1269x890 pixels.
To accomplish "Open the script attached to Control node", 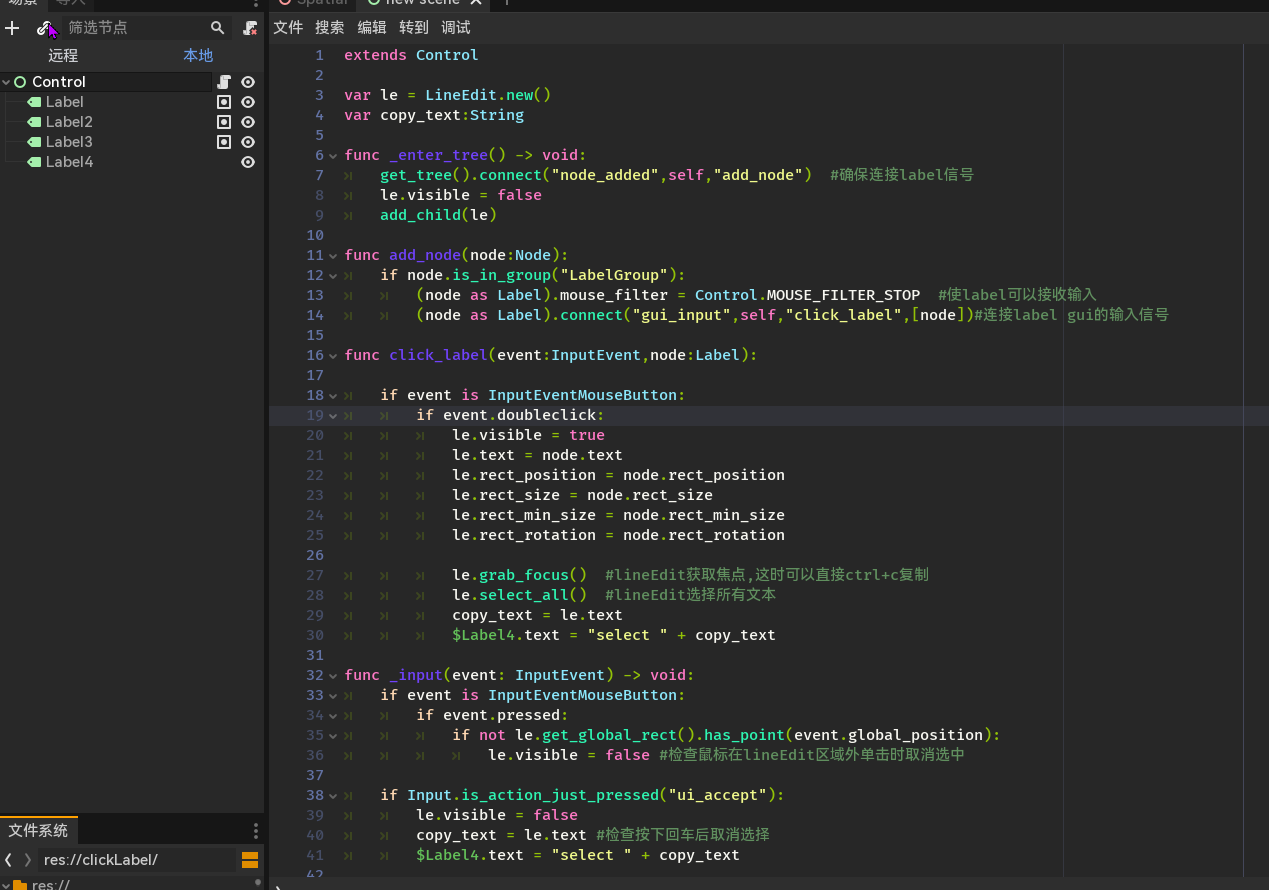I will (224, 82).
